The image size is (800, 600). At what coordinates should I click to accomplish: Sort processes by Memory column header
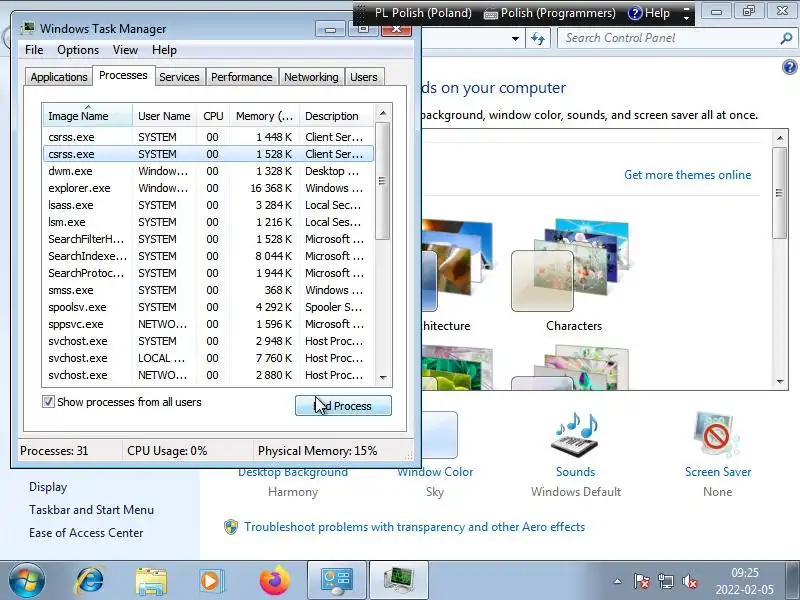click(264, 116)
